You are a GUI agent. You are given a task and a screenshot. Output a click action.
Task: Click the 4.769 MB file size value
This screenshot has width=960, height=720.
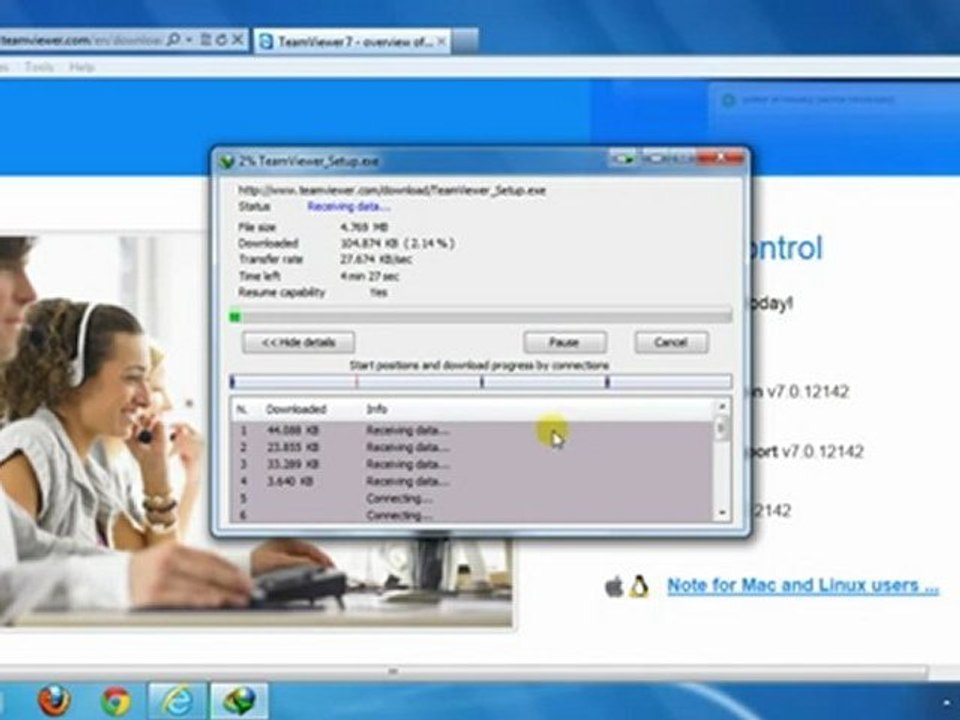(x=364, y=227)
